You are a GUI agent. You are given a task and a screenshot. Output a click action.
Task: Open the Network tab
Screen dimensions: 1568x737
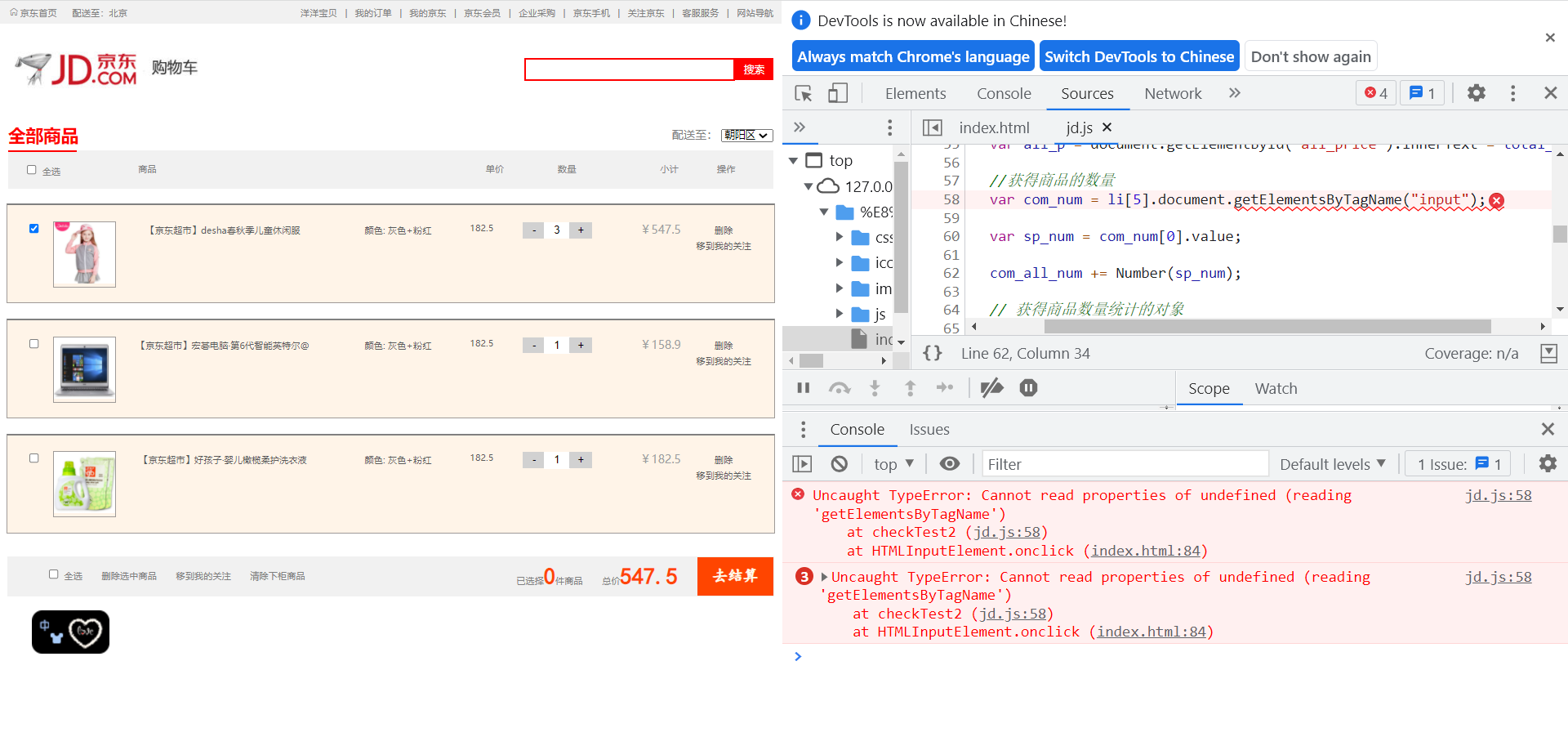tap(1173, 93)
